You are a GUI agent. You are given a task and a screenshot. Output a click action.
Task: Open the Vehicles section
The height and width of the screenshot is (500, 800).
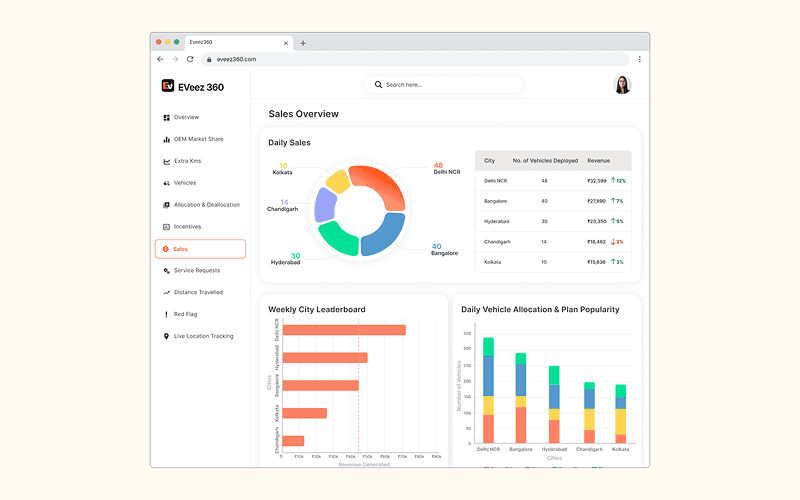(x=185, y=183)
